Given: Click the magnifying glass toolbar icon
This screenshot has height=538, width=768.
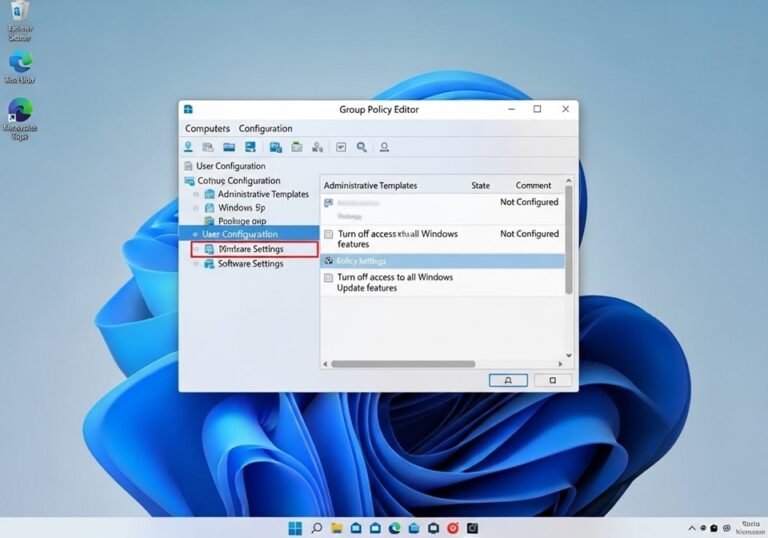Looking at the screenshot, I should tap(361, 147).
